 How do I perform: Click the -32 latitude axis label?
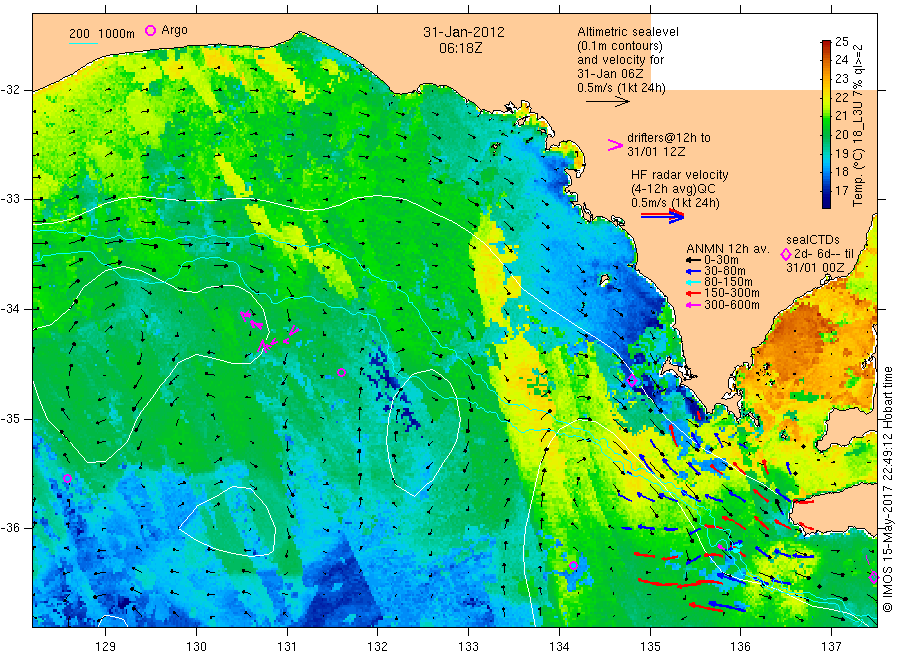10,90
